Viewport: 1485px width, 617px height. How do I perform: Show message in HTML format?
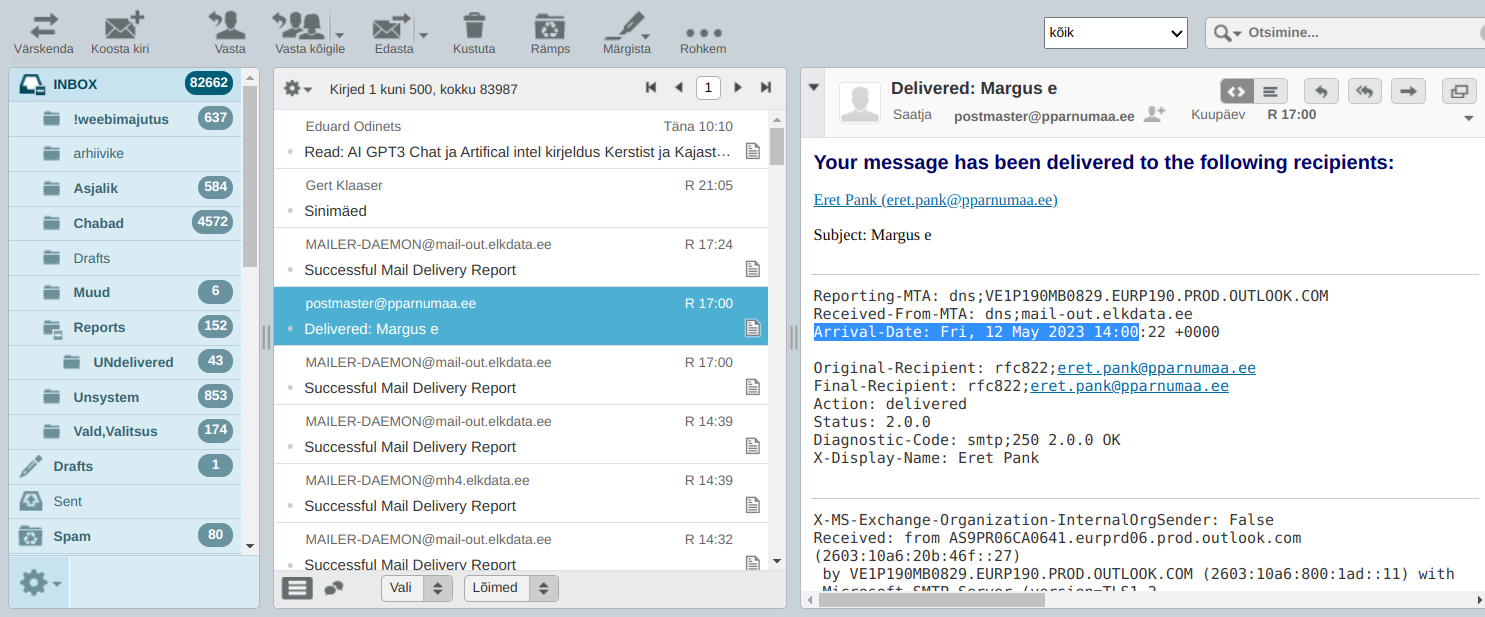click(x=1237, y=91)
